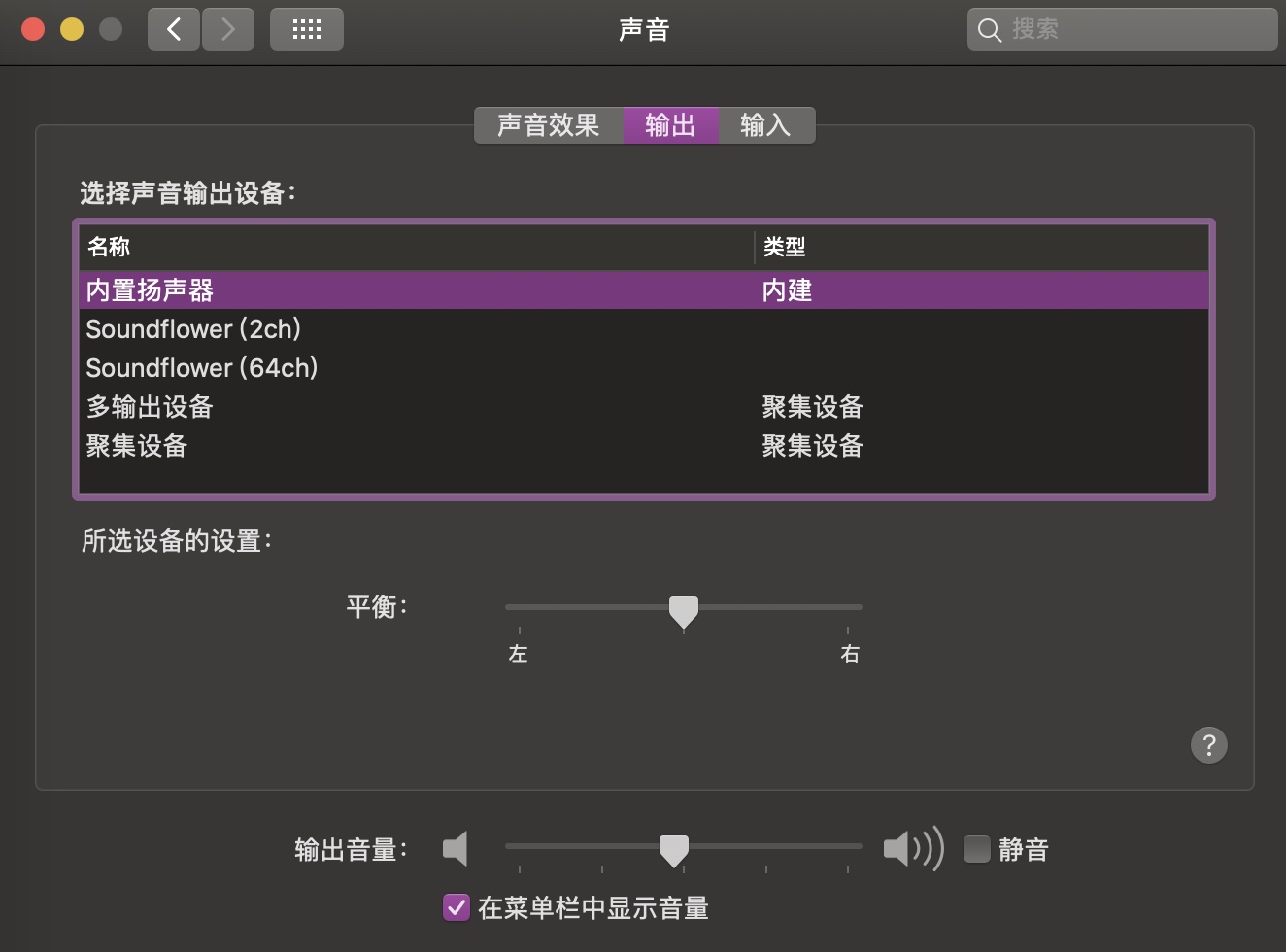Click the 平衡 balance slider handle
Image resolution: width=1286 pixels, height=952 pixels.
point(684,610)
